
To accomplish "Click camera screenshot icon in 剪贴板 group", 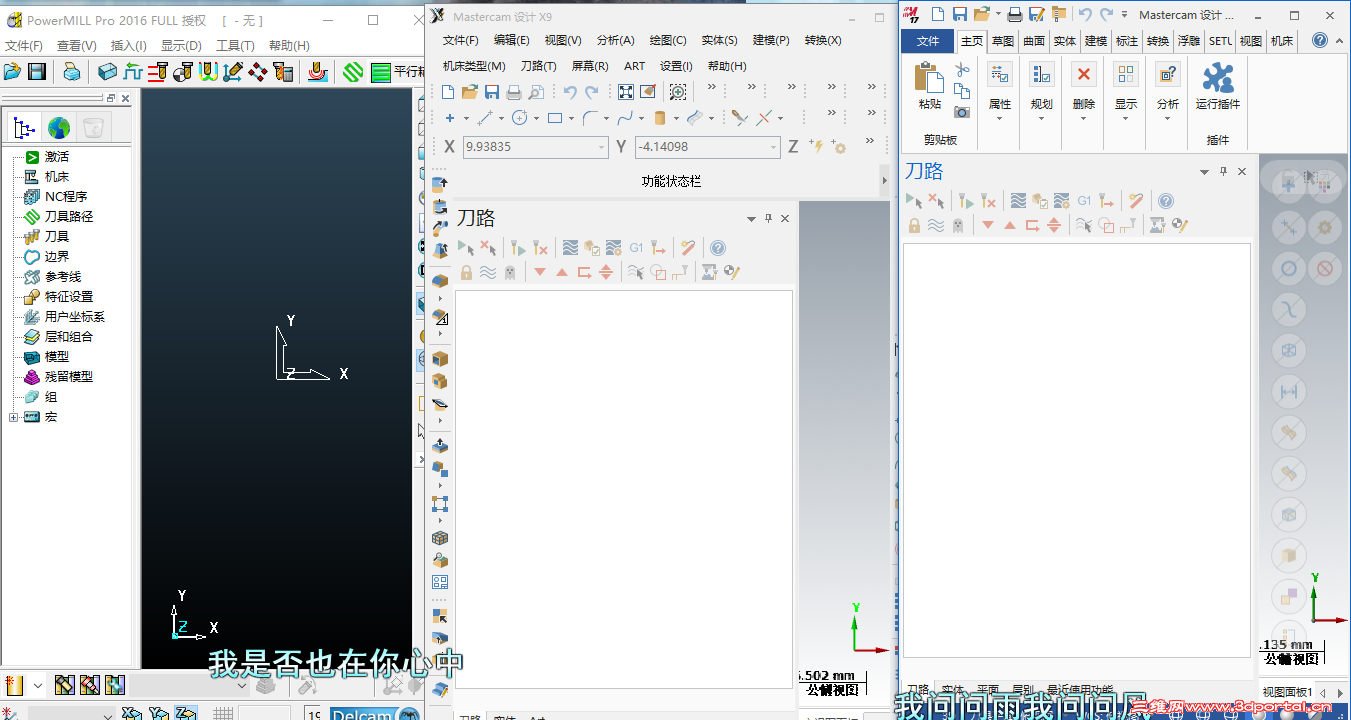I will pos(962,112).
